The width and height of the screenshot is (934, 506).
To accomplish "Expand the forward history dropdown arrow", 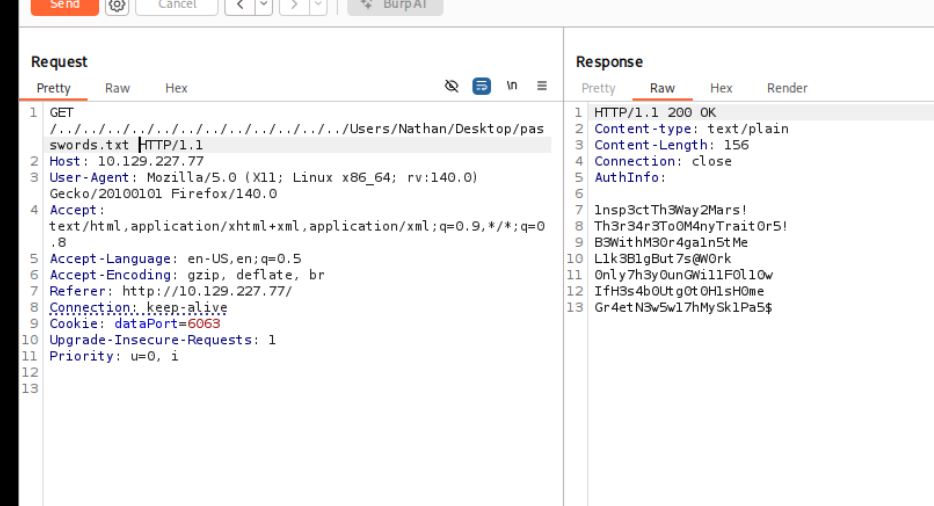I will tap(317, 5).
